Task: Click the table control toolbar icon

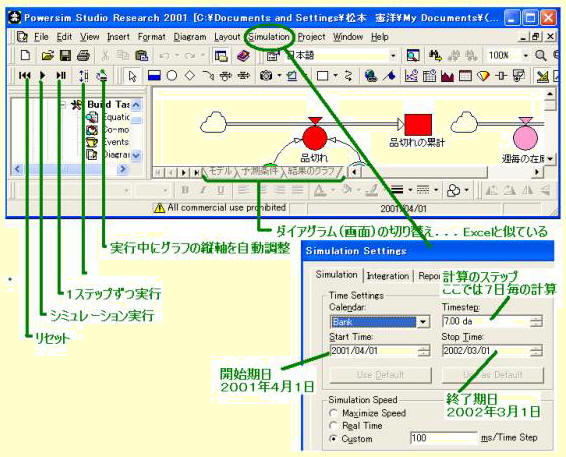Action: click(x=465, y=76)
